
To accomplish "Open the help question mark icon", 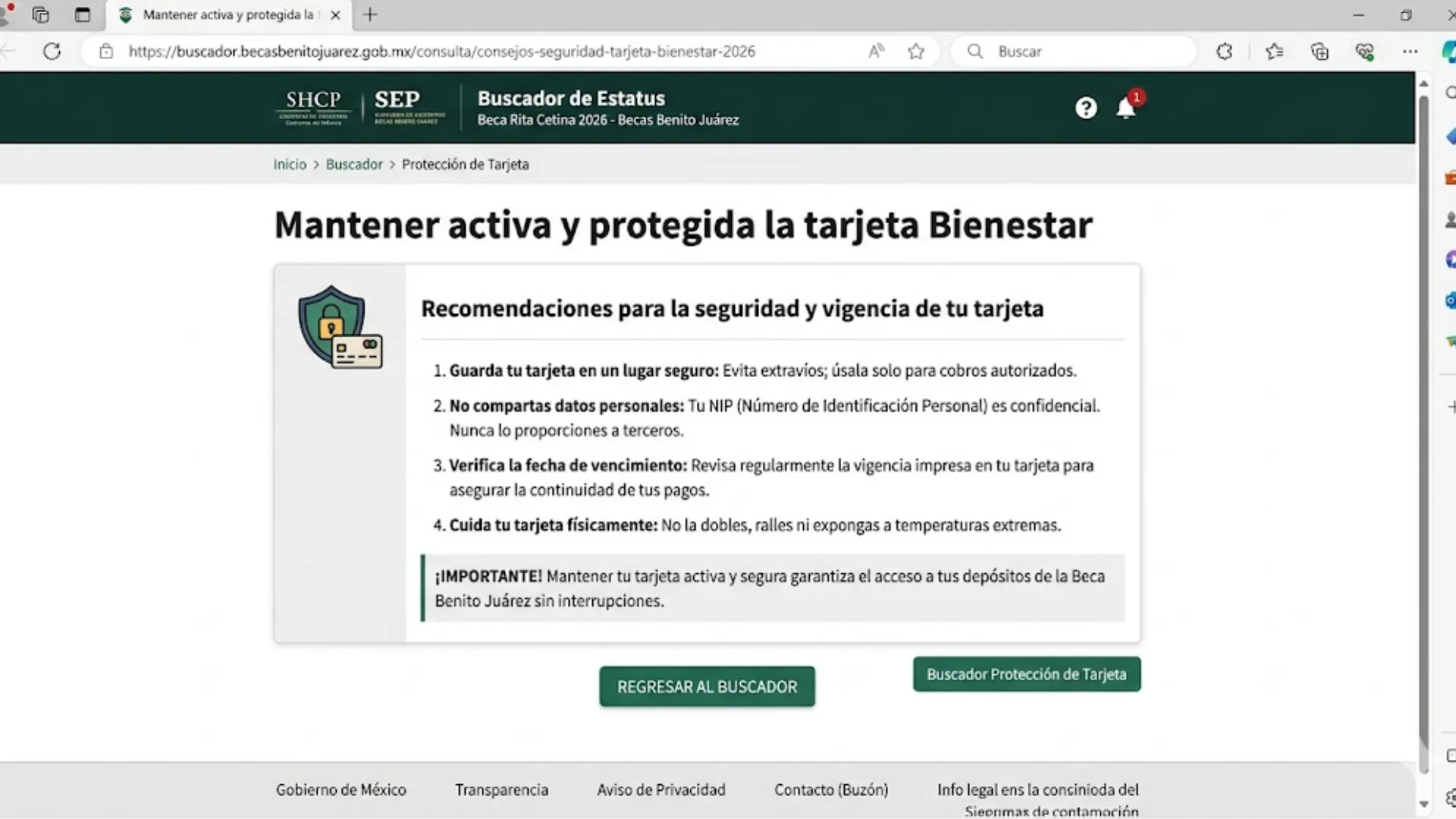I will pyautogui.click(x=1086, y=108).
